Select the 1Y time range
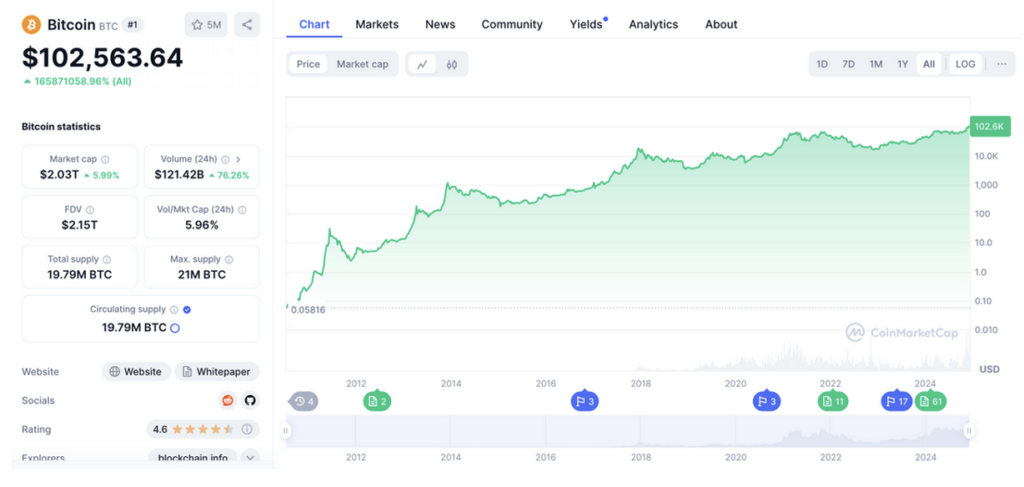 (x=902, y=64)
